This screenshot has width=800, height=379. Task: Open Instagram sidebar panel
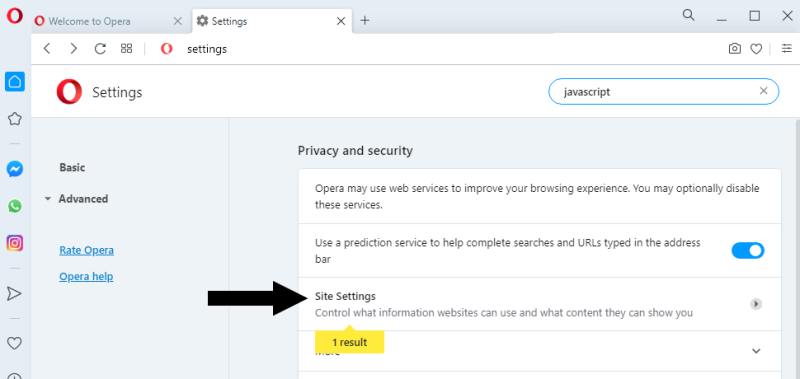[x=15, y=243]
